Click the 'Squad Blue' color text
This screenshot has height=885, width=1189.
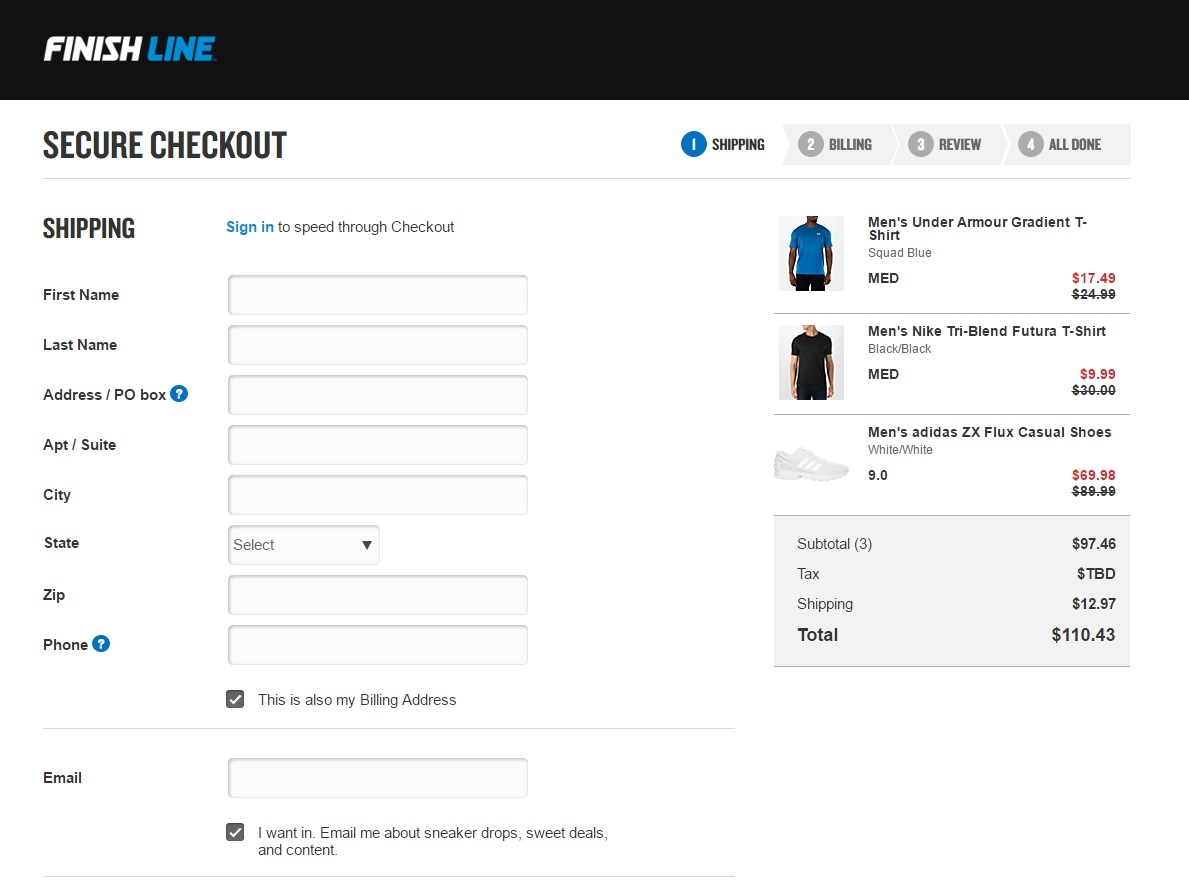(899, 253)
